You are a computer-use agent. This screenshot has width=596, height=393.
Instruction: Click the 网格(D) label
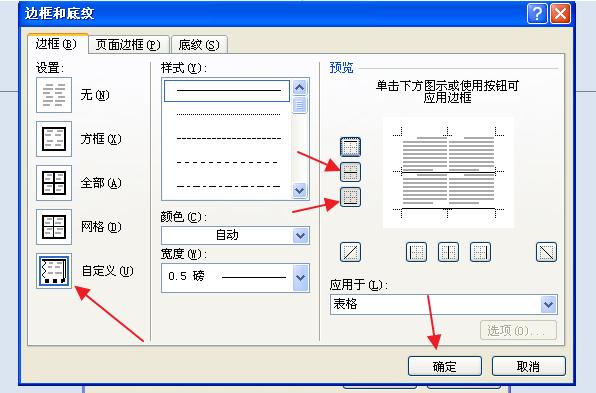point(101,227)
